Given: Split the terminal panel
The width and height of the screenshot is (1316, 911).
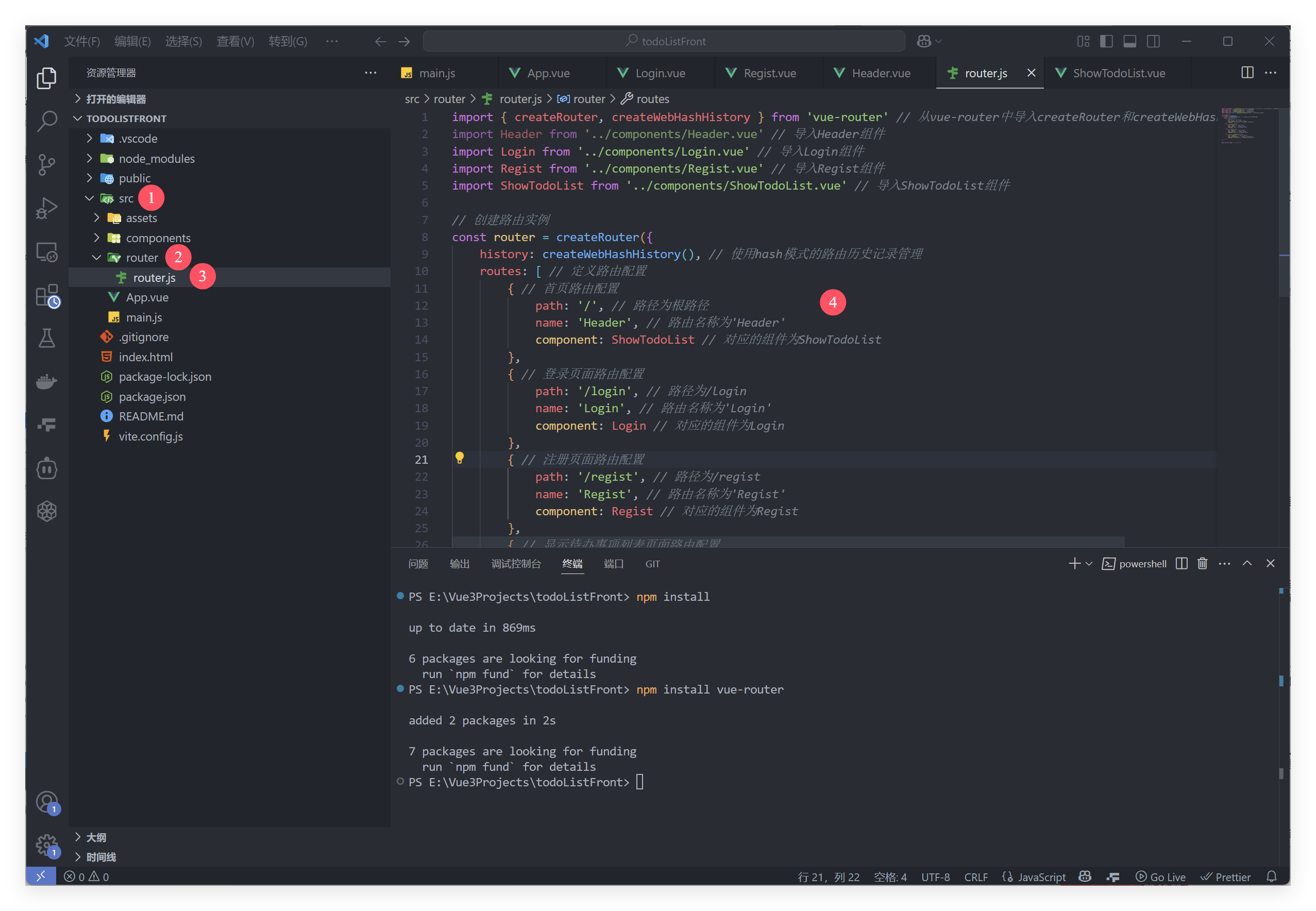Looking at the screenshot, I should click(x=1182, y=564).
